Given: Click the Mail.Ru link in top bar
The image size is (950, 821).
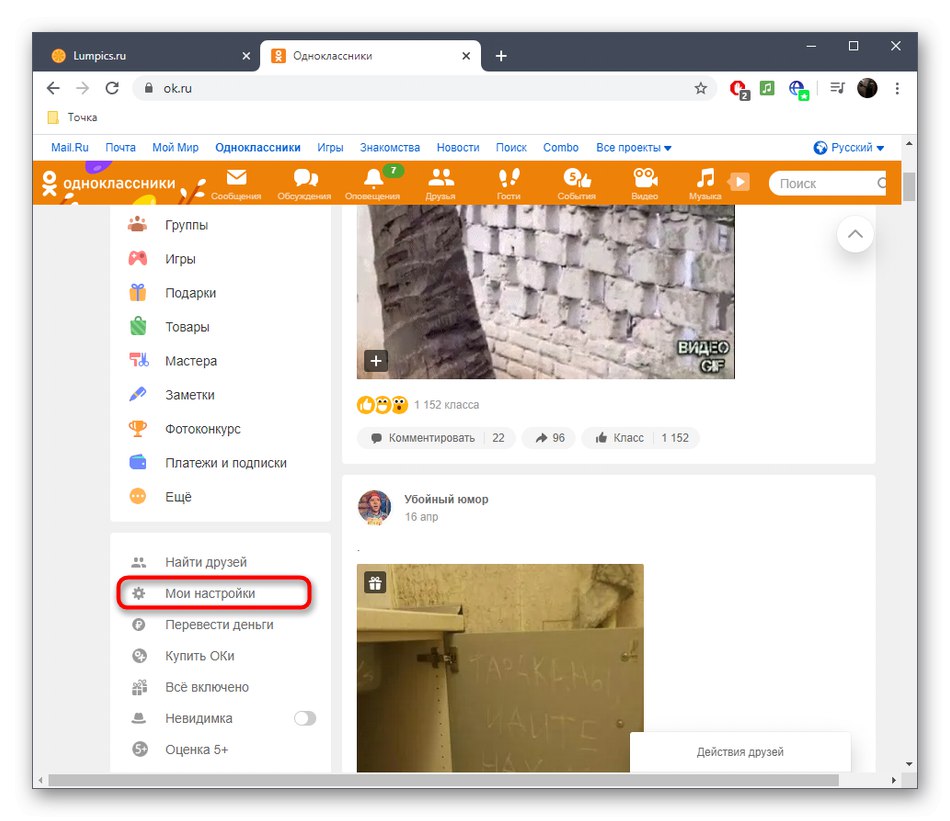Looking at the screenshot, I should click(70, 147).
